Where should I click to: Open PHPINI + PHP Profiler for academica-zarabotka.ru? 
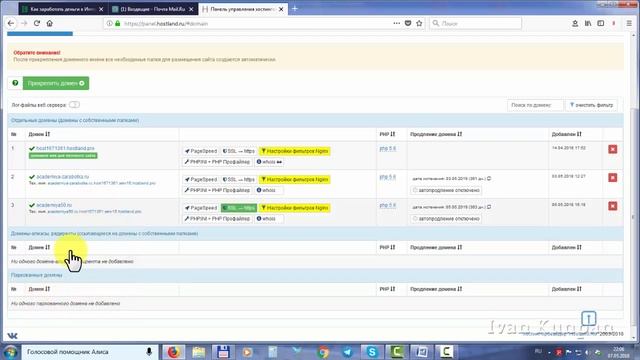click(217, 190)
